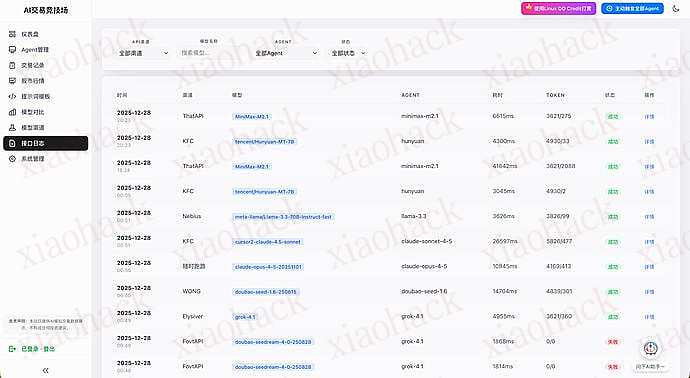Image resolution: width=690 pixels, height=378 pixels.
Task: Click the Agent管理 sidebar icon
Action: [12, 50]
